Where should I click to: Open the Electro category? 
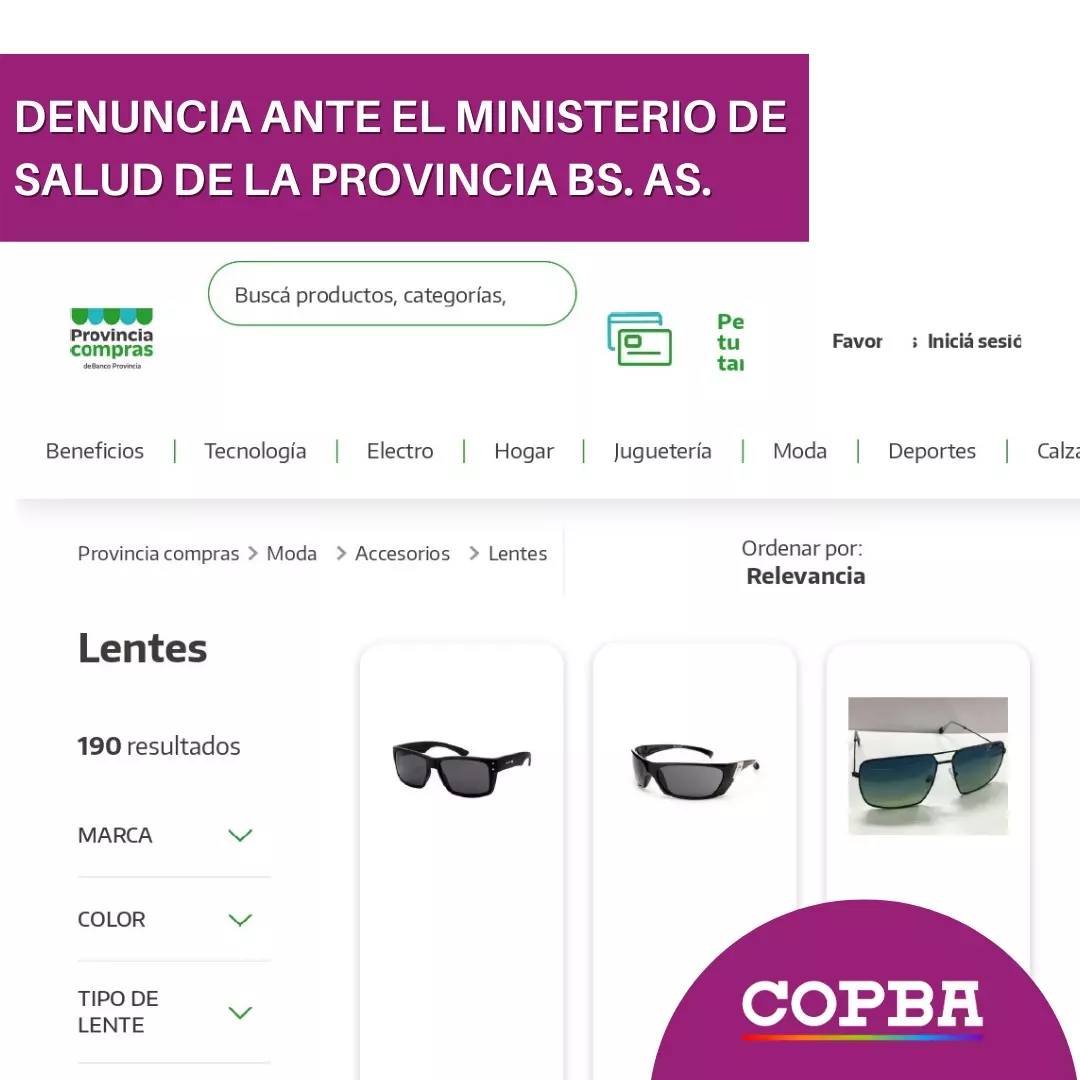pyautogui.click(x=400, y=451)
